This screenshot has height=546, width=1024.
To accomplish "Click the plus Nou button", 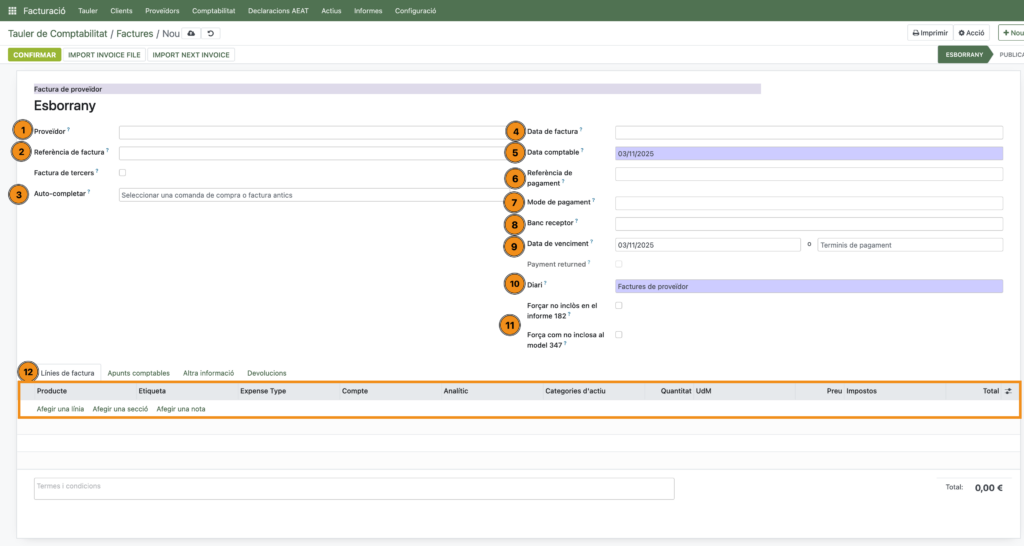I will [1011, 33].
